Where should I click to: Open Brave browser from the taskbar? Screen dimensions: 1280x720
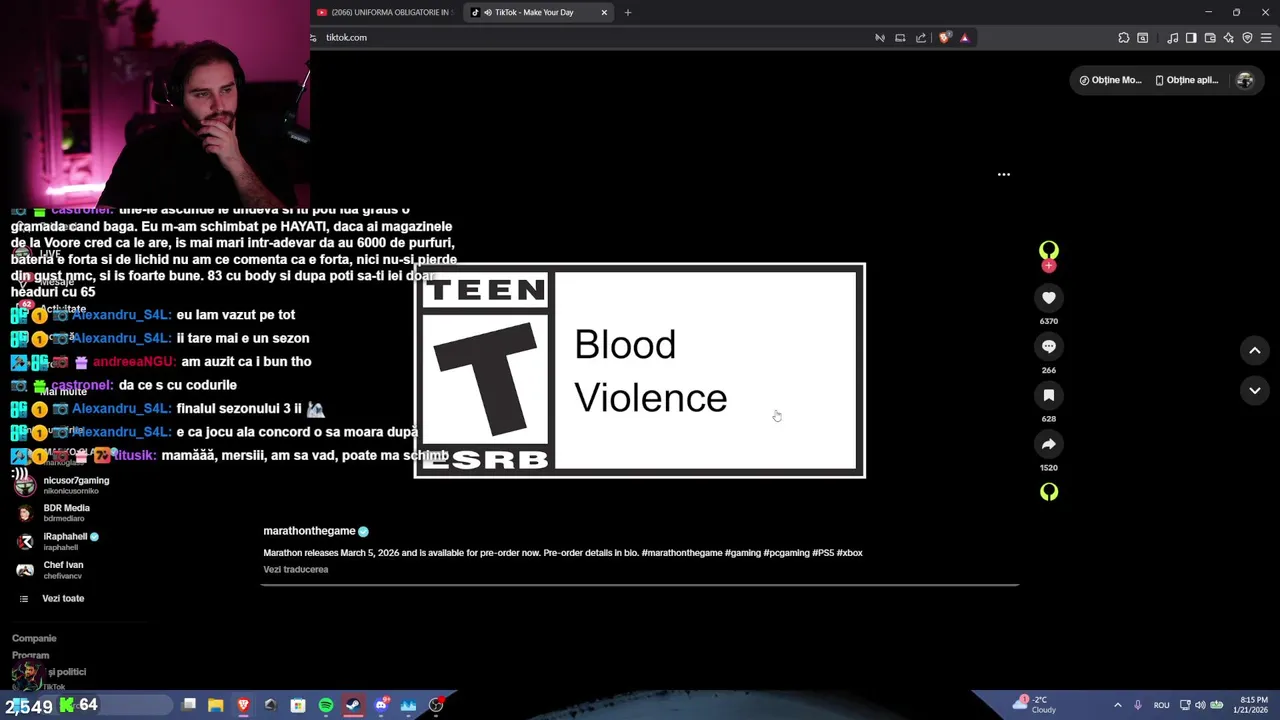243,705
